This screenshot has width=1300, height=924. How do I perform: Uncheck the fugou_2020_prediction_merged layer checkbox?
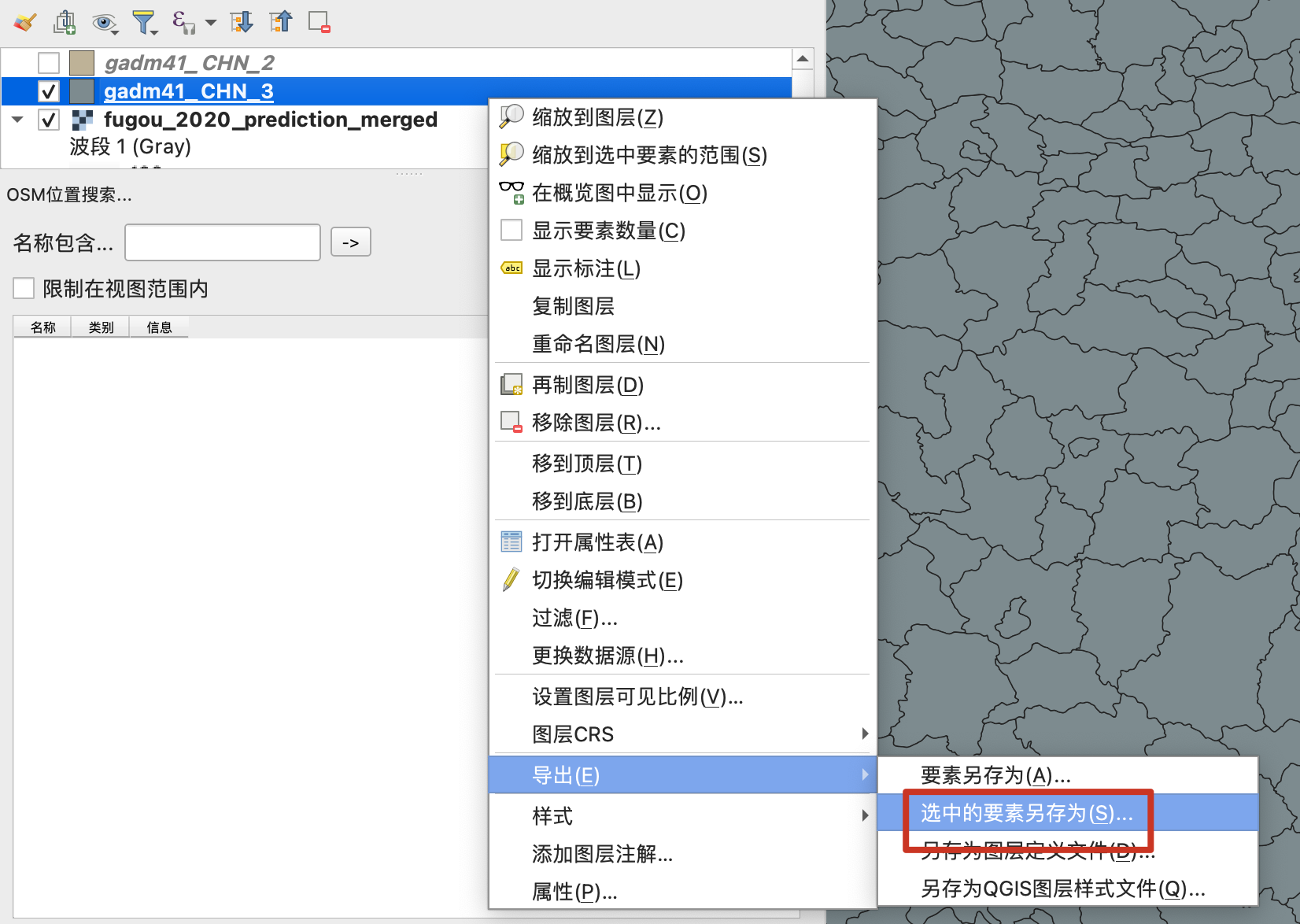pos(49,120)
